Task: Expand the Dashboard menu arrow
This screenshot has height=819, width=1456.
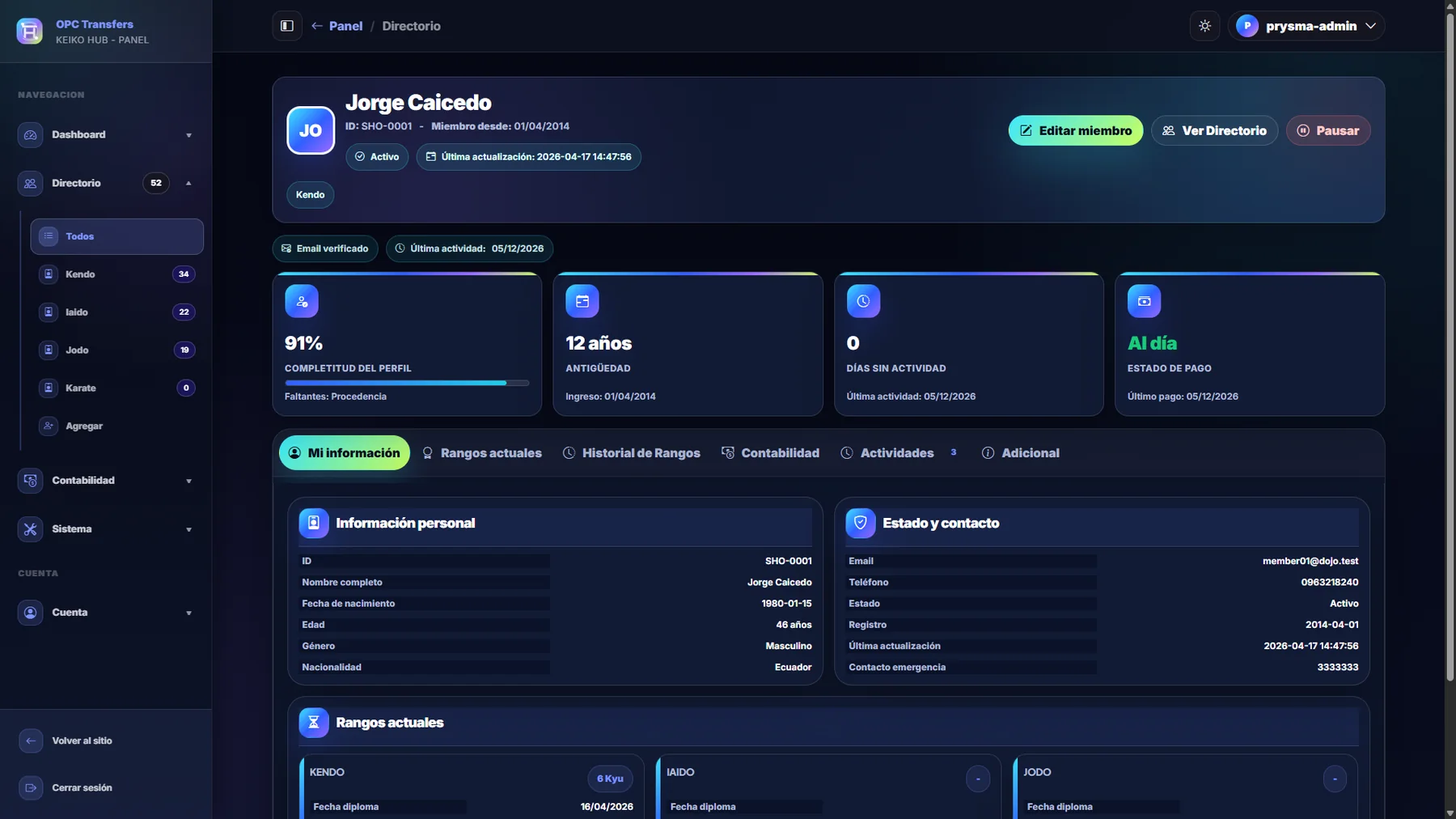Action: click(x=188, y=135)
